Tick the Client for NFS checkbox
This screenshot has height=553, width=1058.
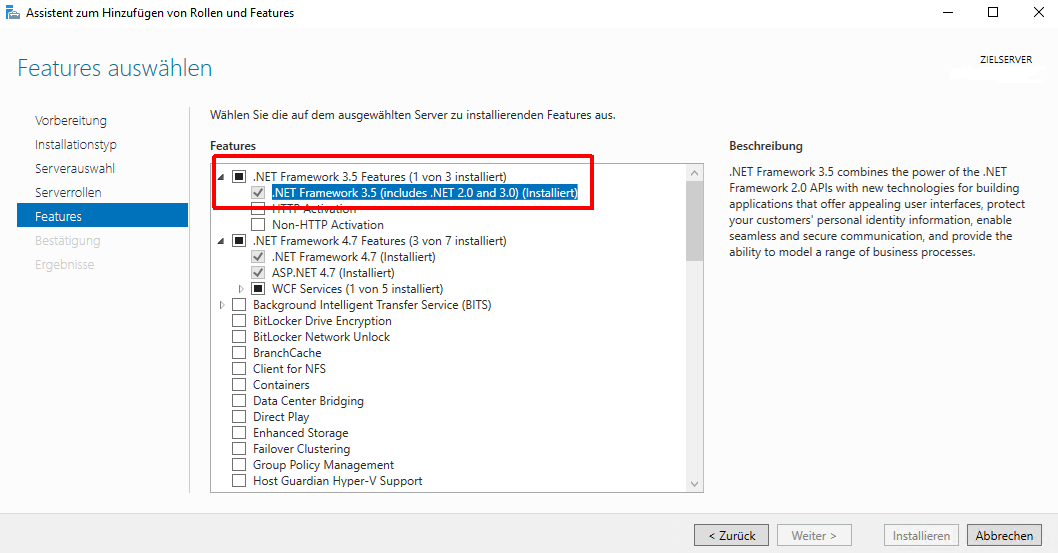[239, 369]
